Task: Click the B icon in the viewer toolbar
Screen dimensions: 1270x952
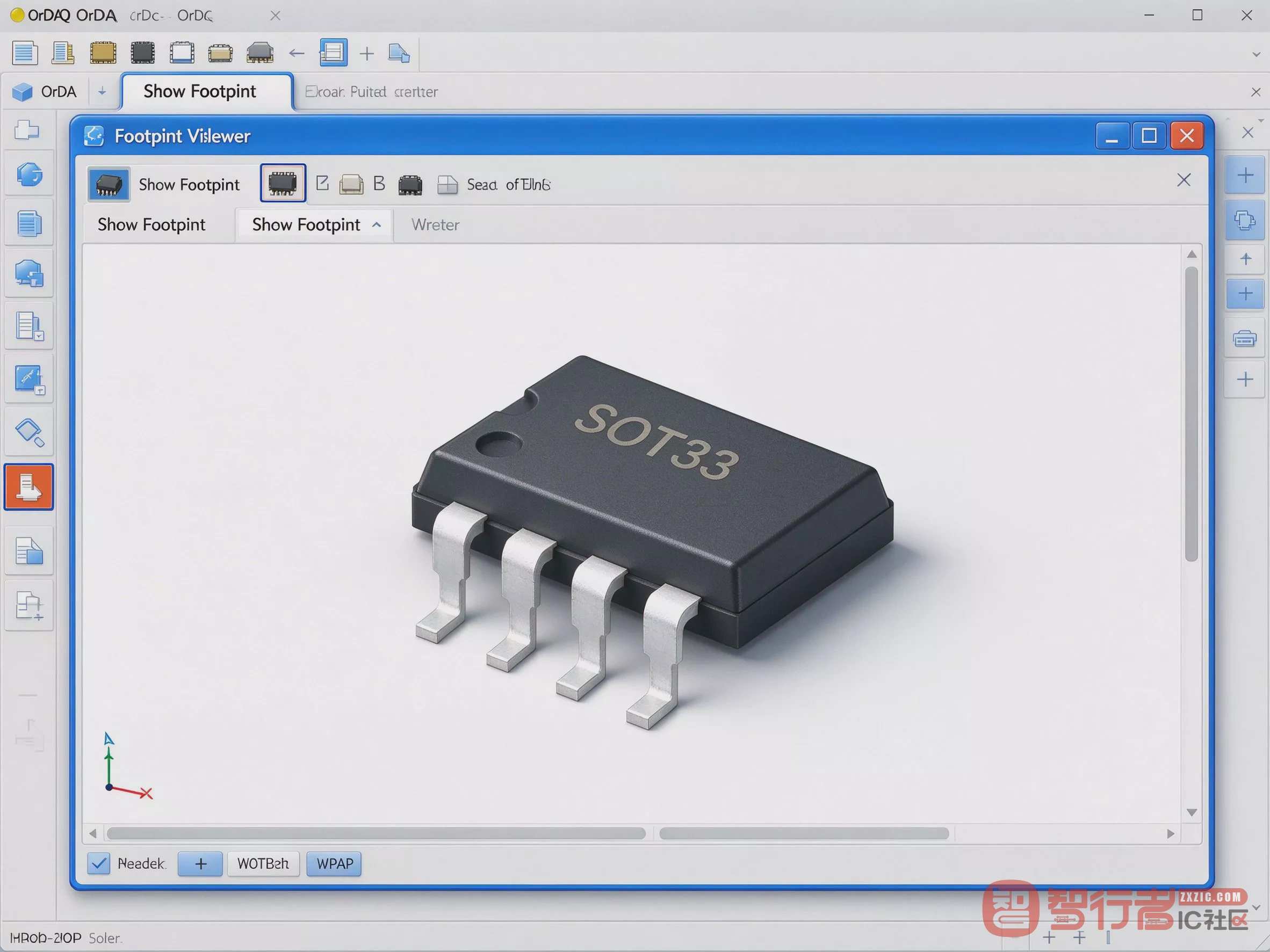Action: click(379, 184)
